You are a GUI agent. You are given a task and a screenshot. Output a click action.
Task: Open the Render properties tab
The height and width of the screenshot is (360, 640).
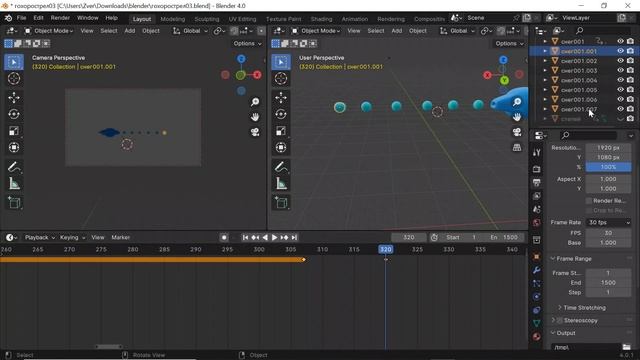coord(537,169)
